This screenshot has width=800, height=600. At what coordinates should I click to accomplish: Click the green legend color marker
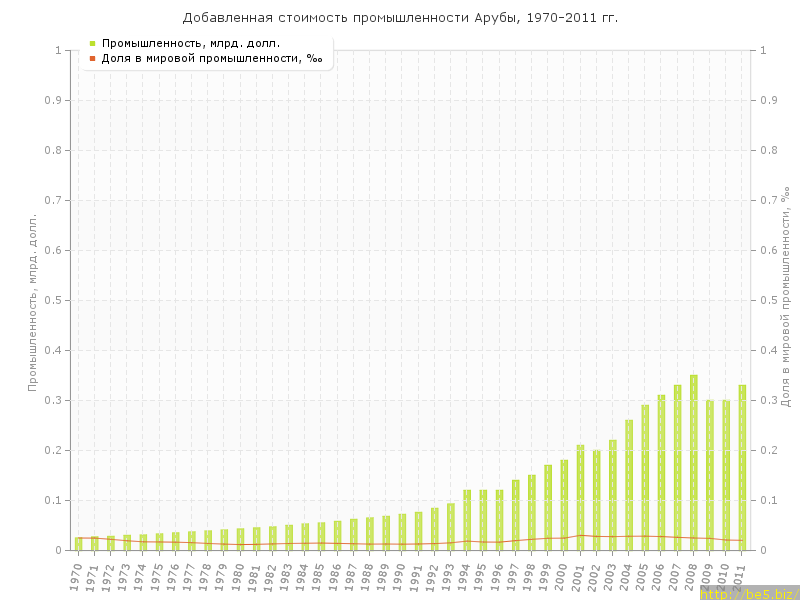tap(92, 43)
